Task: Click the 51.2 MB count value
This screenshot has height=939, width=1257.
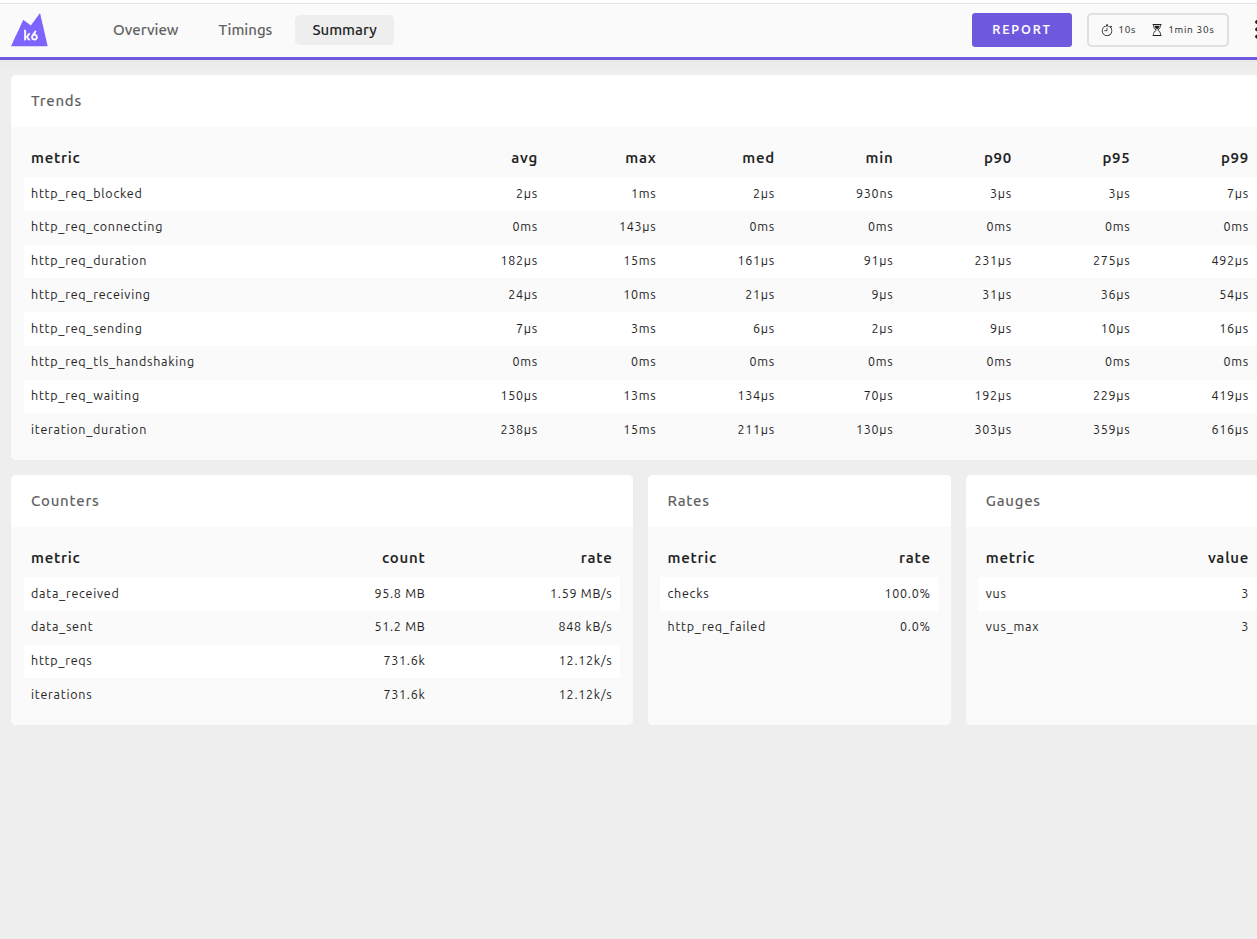Action: tap(400, 627)
